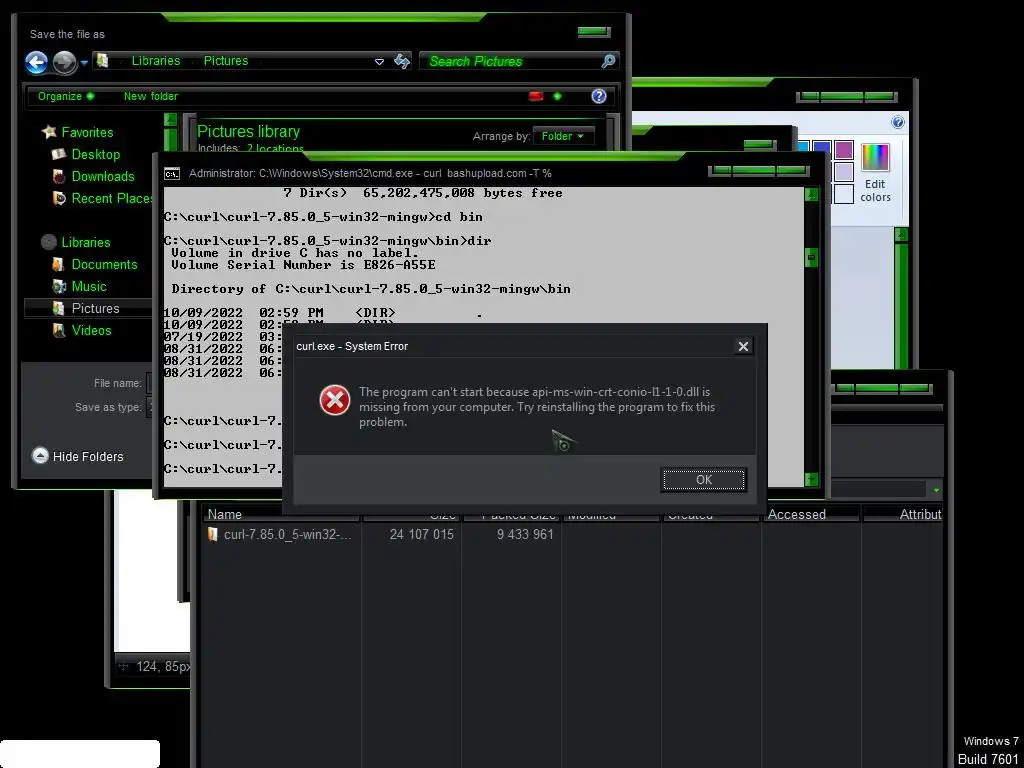Select Pictures in the address breadcrumb
Screen dimensions: 1024x768
pos(225,61)
